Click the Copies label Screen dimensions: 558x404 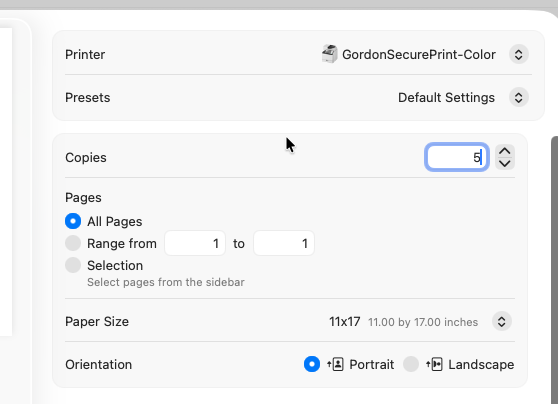(x=86, y=157)
